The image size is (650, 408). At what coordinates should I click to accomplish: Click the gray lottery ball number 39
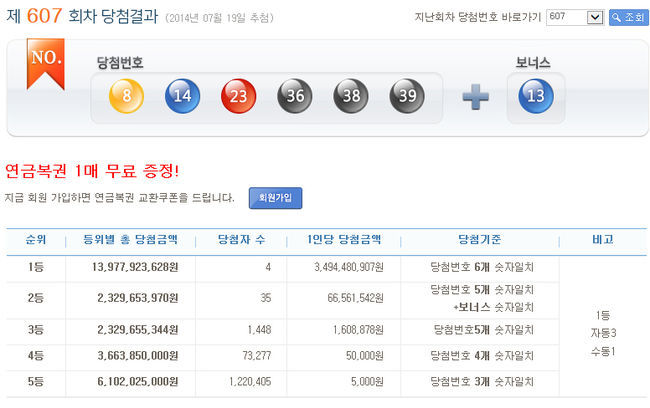[x=408, y=97]
